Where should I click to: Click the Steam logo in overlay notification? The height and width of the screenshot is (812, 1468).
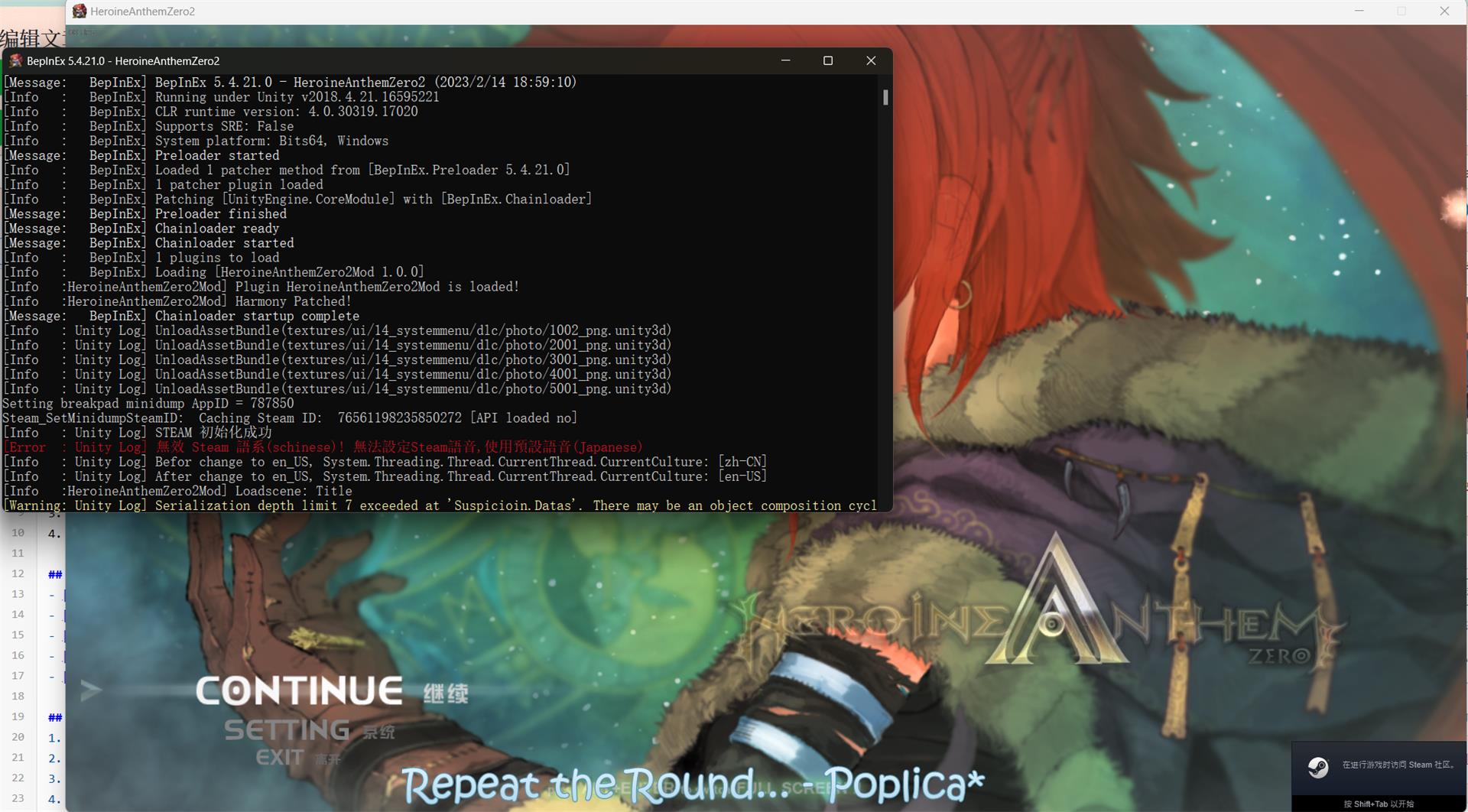tap(1318, 766)
